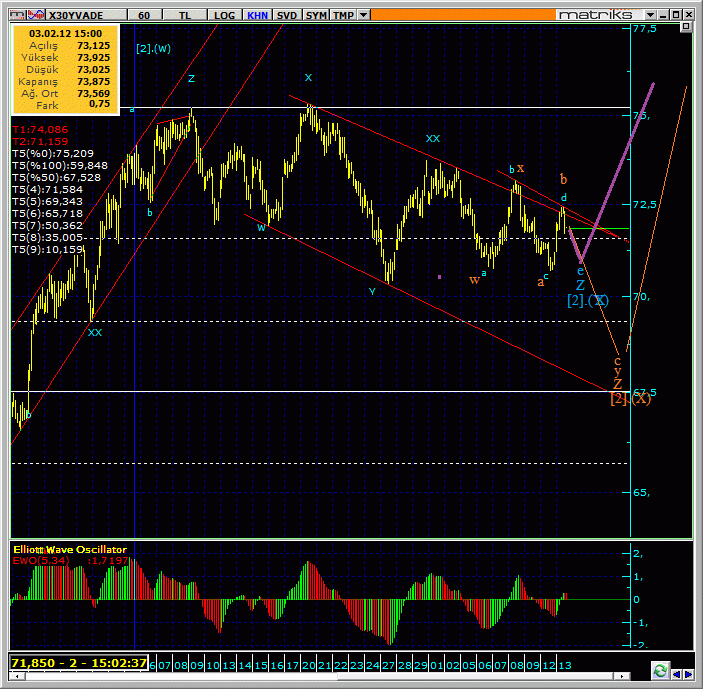Select the SYM toolbar item

point(316,16)
